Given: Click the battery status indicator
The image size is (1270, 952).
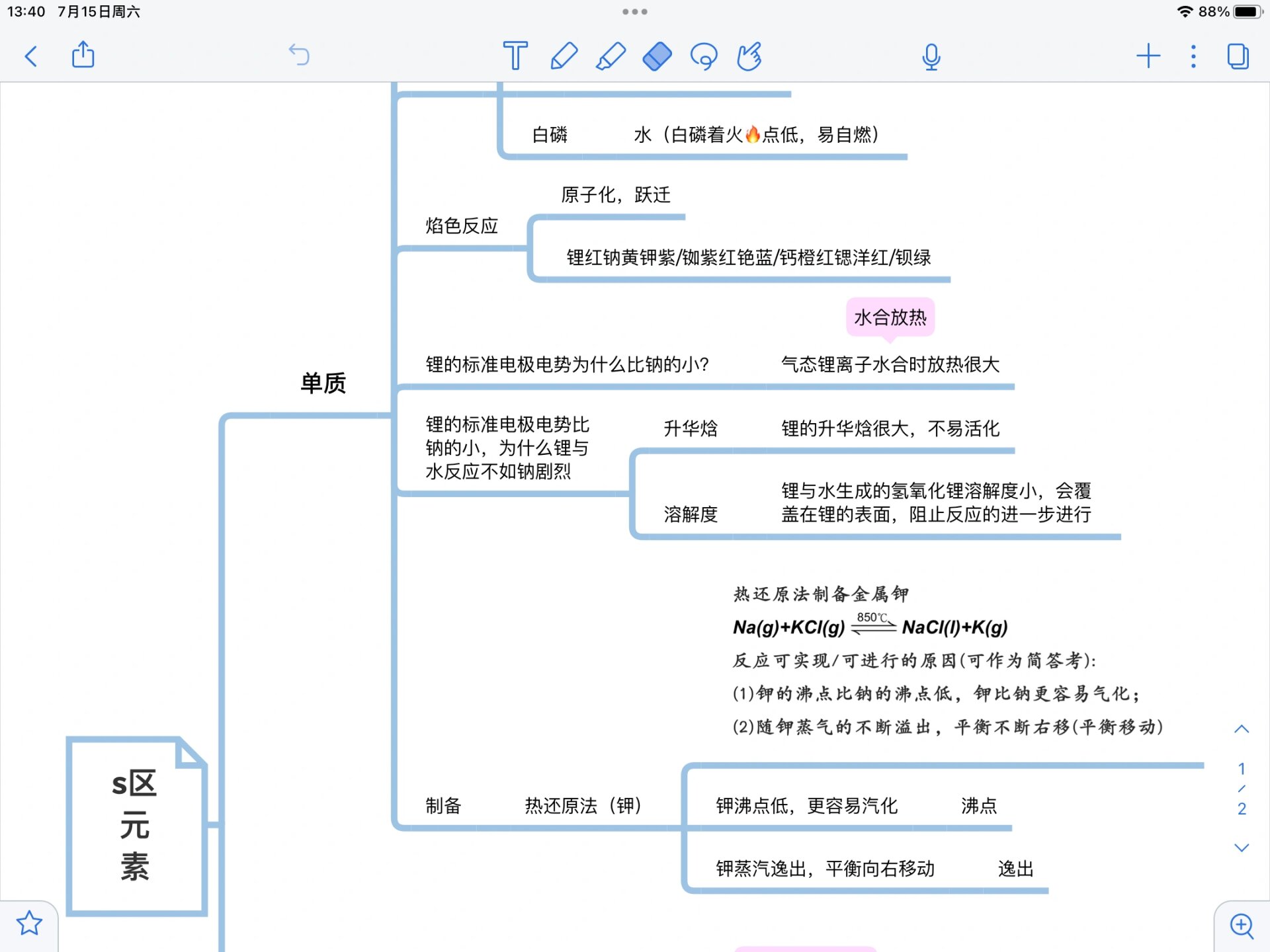Looking at the screenshot, I should click(1248, 11).
